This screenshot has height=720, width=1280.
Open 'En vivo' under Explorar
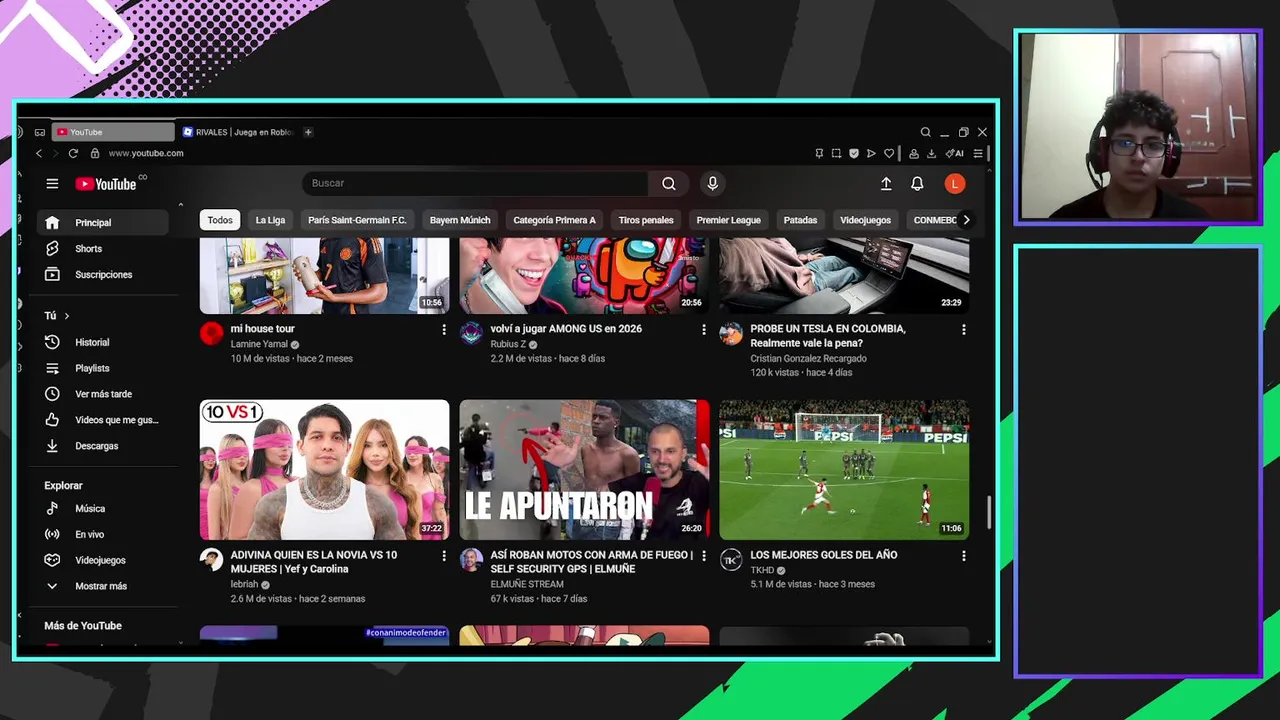tap(103, 534)
